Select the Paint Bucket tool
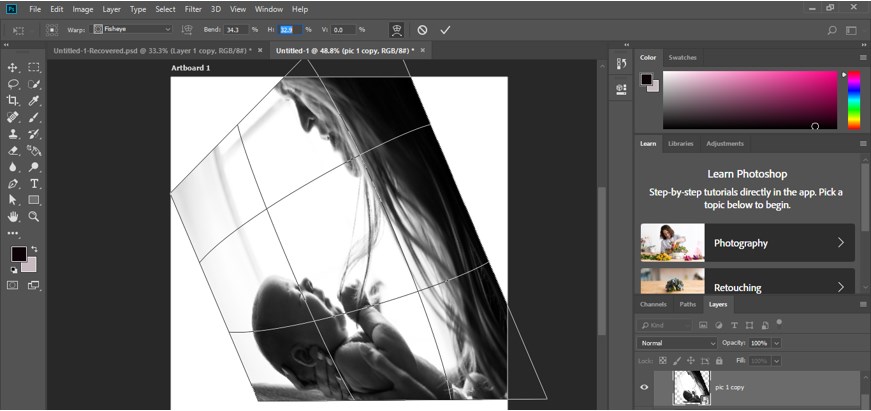The image size is (871, 411). click(34, 151)
